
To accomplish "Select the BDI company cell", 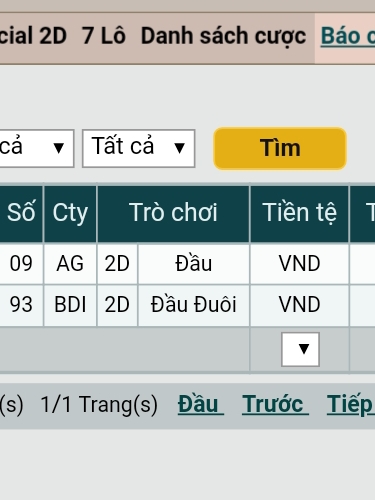I will [x=70, y=305].
